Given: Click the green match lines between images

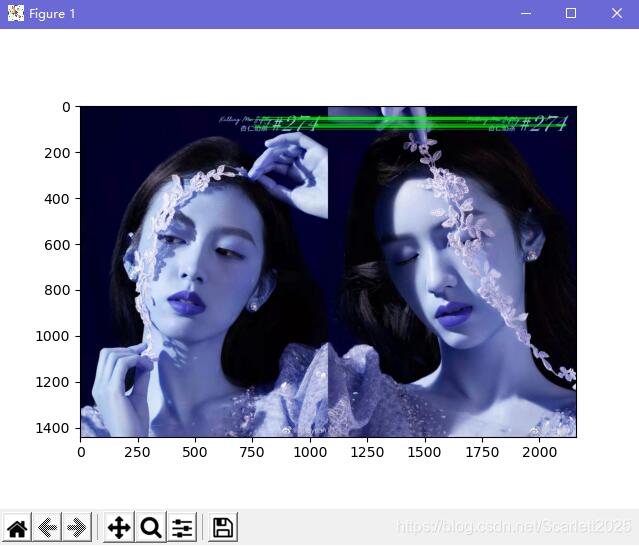Looking at the screenshot, I should (400, 123).
